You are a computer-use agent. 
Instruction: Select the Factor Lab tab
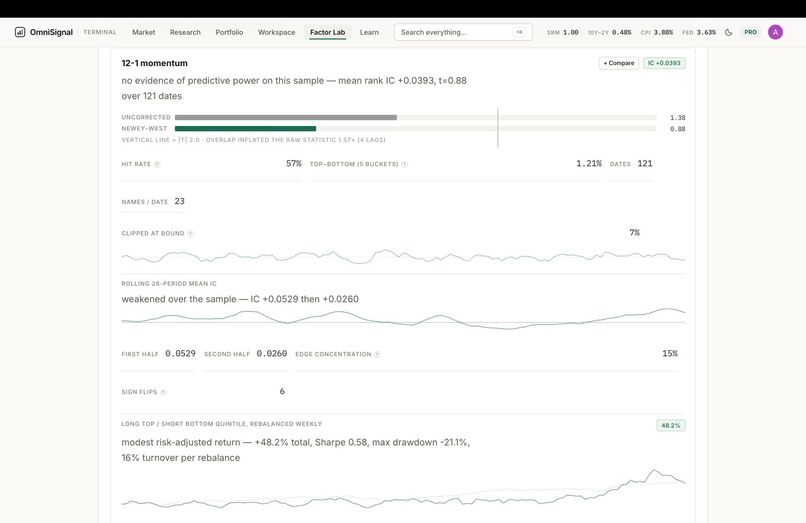click(x=327, y=32)
